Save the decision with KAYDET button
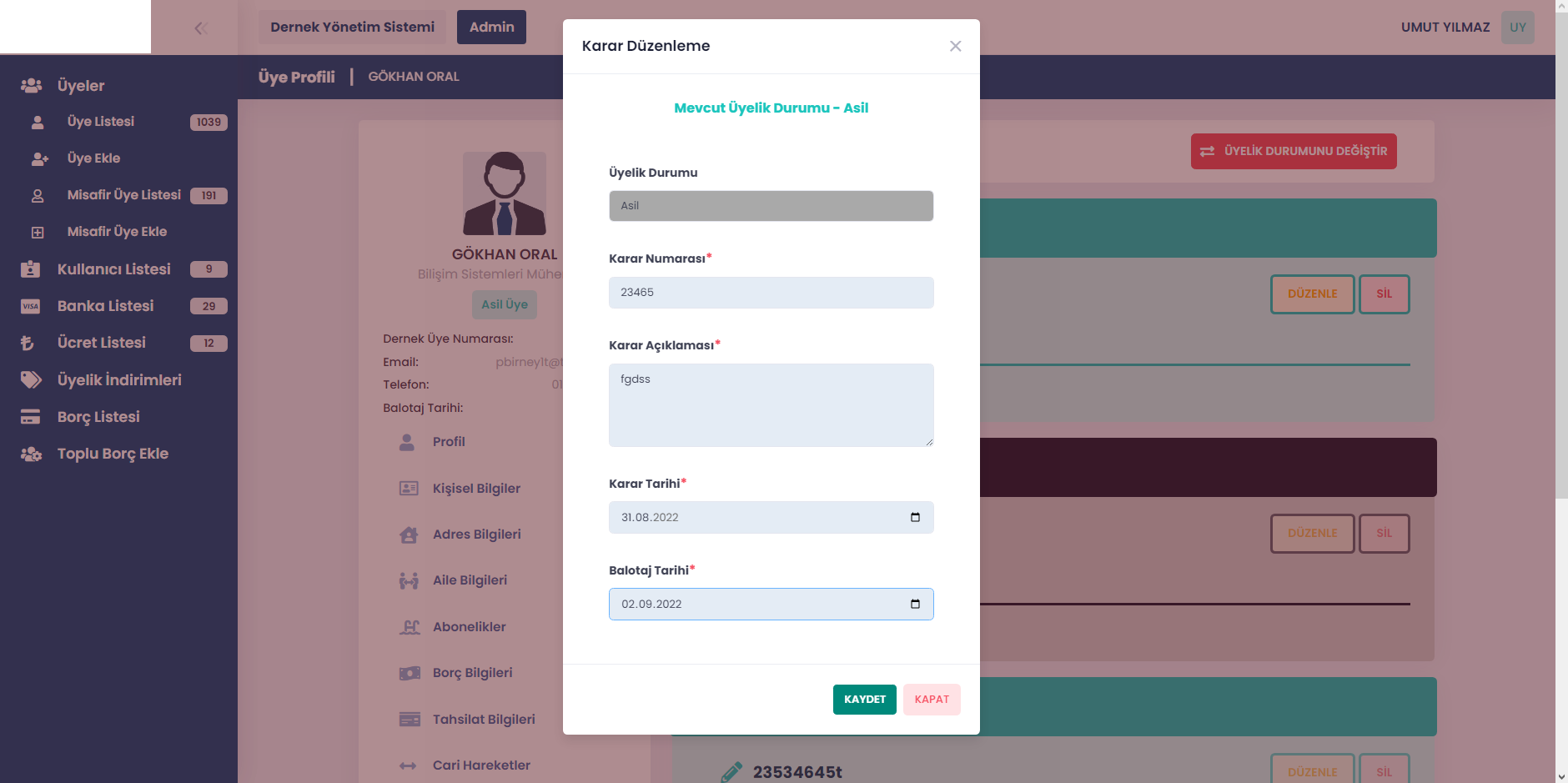1568x783 pixels. 864,700
